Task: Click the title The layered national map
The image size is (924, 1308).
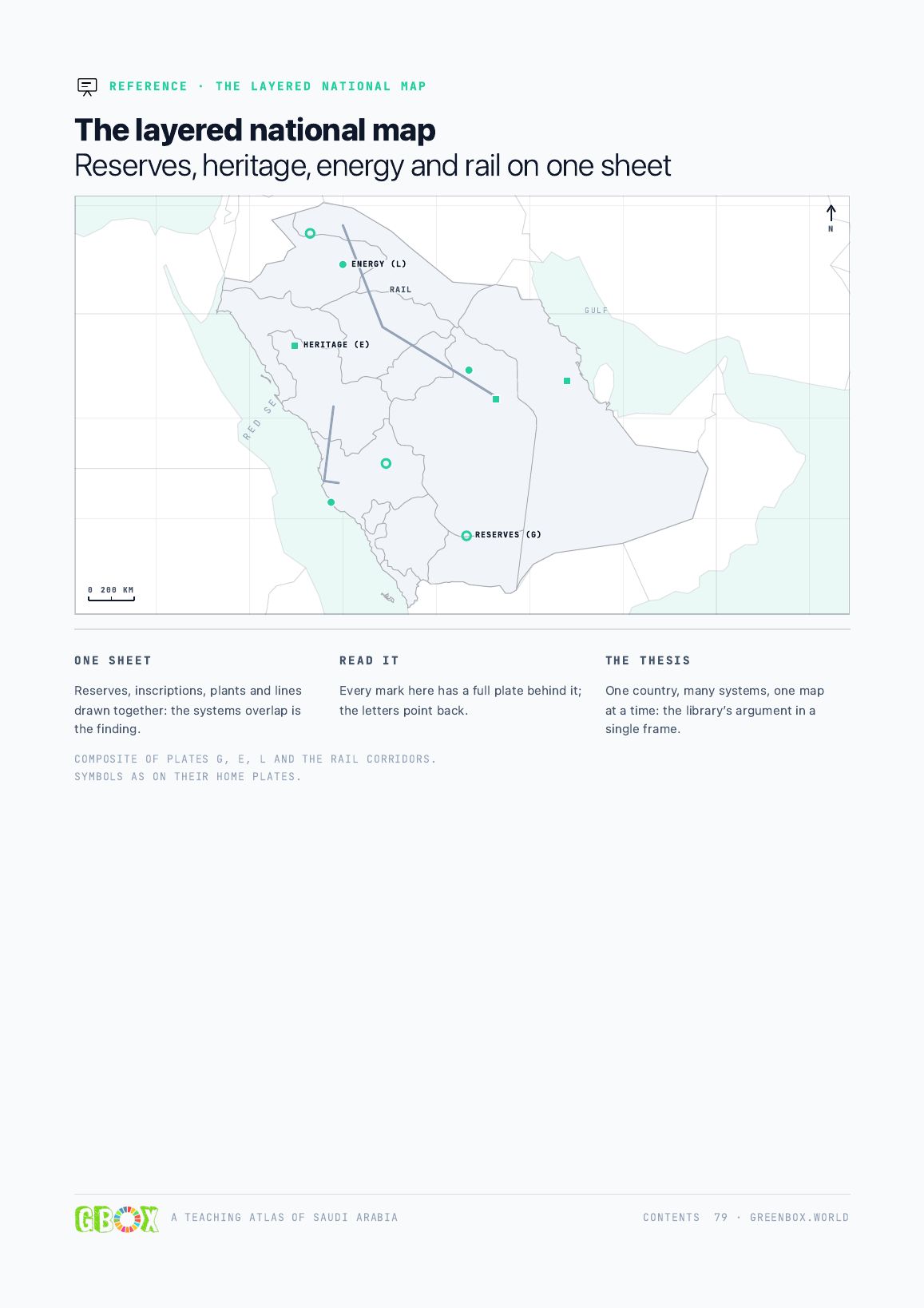Action: (255, 130)
